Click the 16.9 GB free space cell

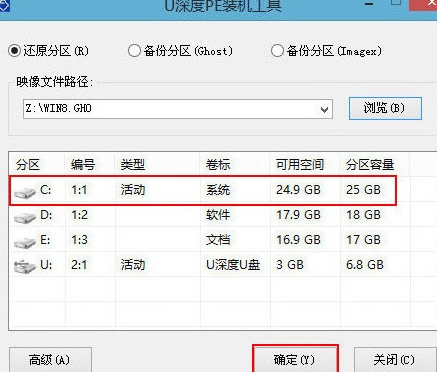pos(298,240)
